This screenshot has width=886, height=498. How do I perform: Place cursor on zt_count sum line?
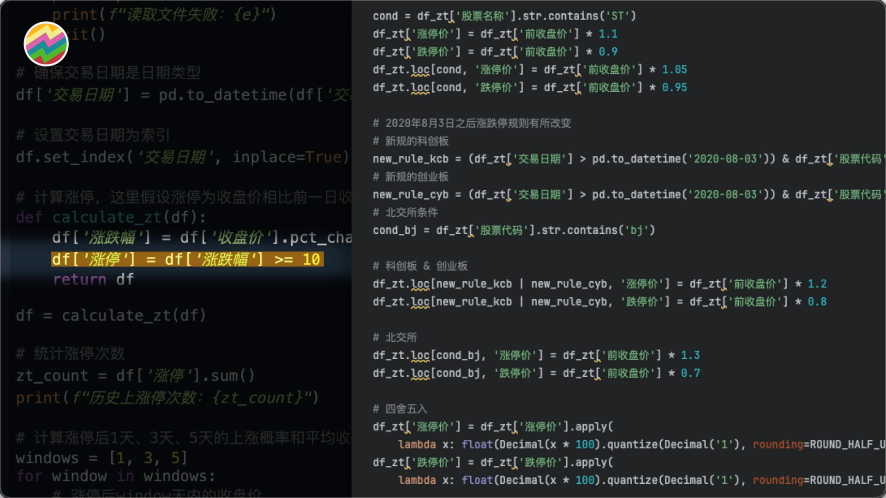(135, 375)
